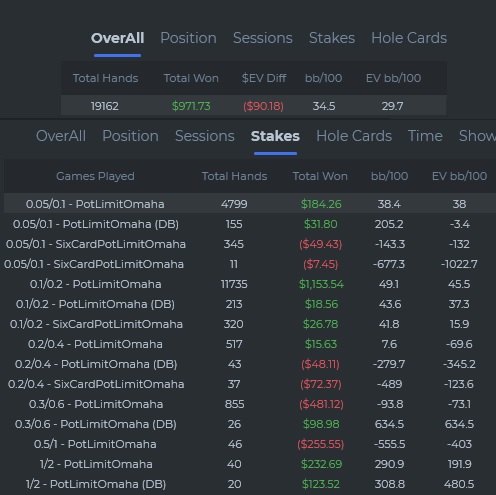Select the 19162 total hands value

click(105, 106)
